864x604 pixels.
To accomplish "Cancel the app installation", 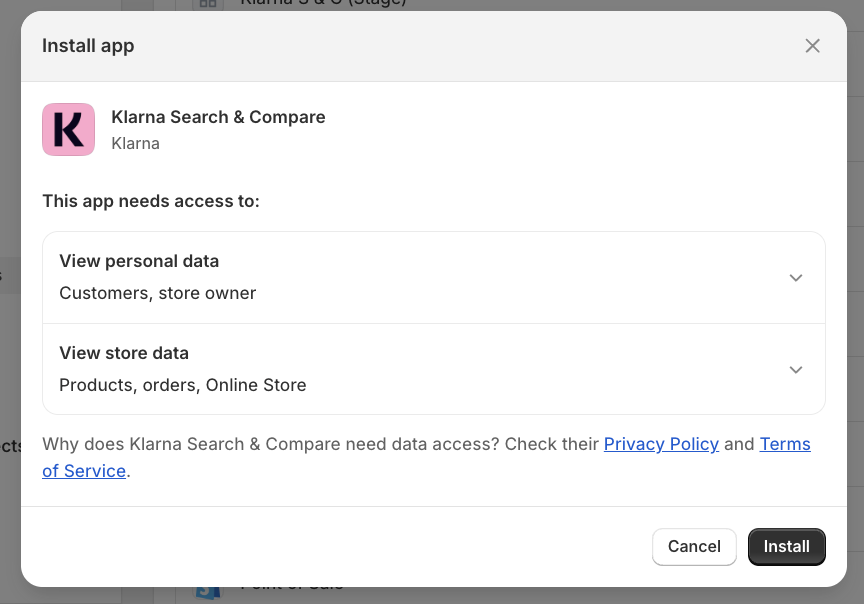I will point(694,547).
